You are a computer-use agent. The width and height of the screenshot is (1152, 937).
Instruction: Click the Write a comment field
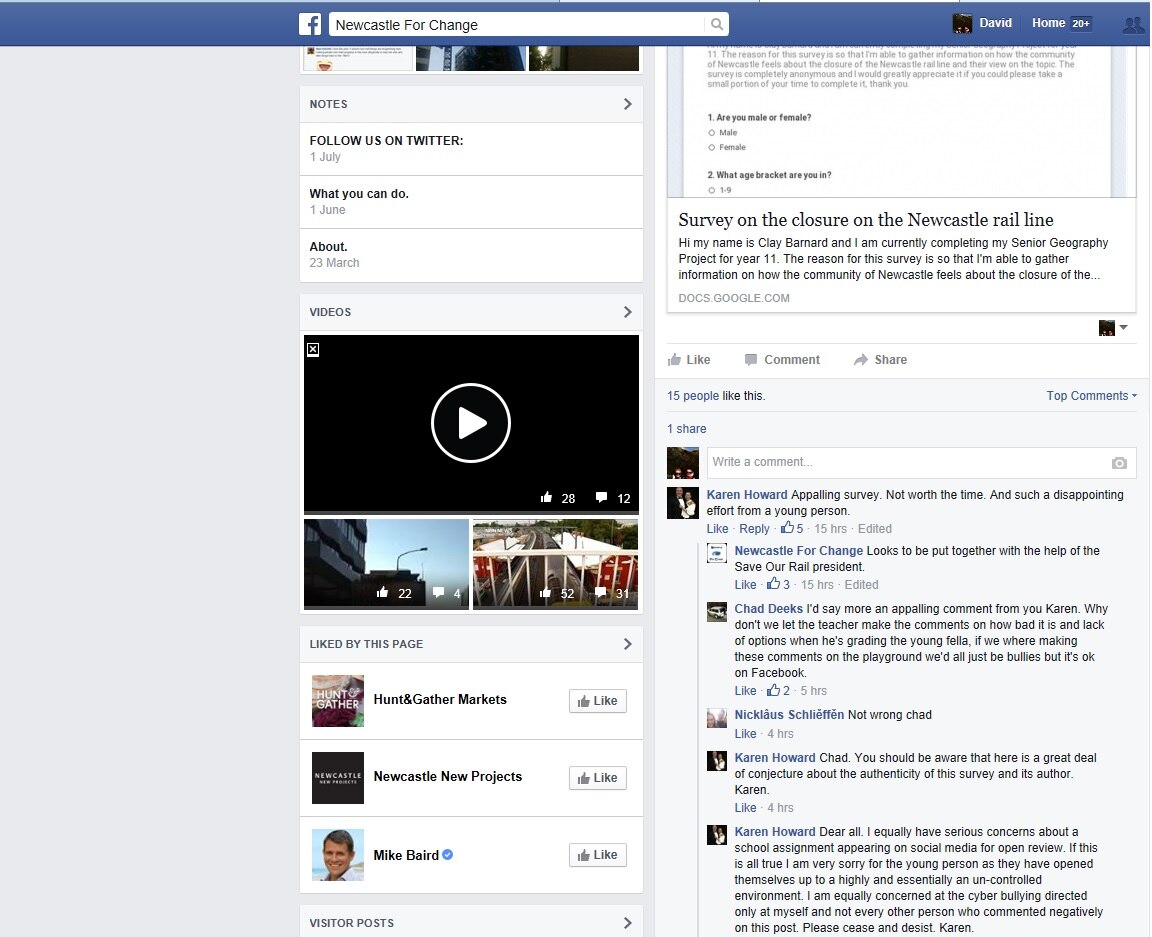pos(900,462)
